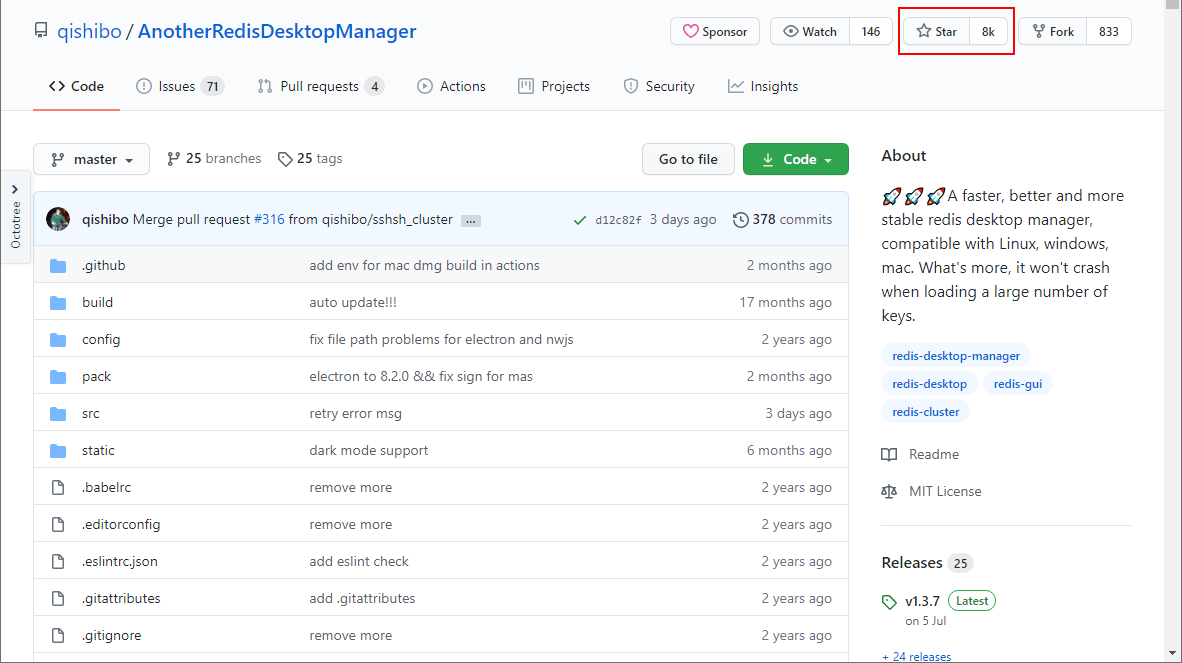Image resolution: width=1182 pixels, height=663 pixels.
Task: Open the 'dark mode support' commit message
Action: tap(369, 451)
